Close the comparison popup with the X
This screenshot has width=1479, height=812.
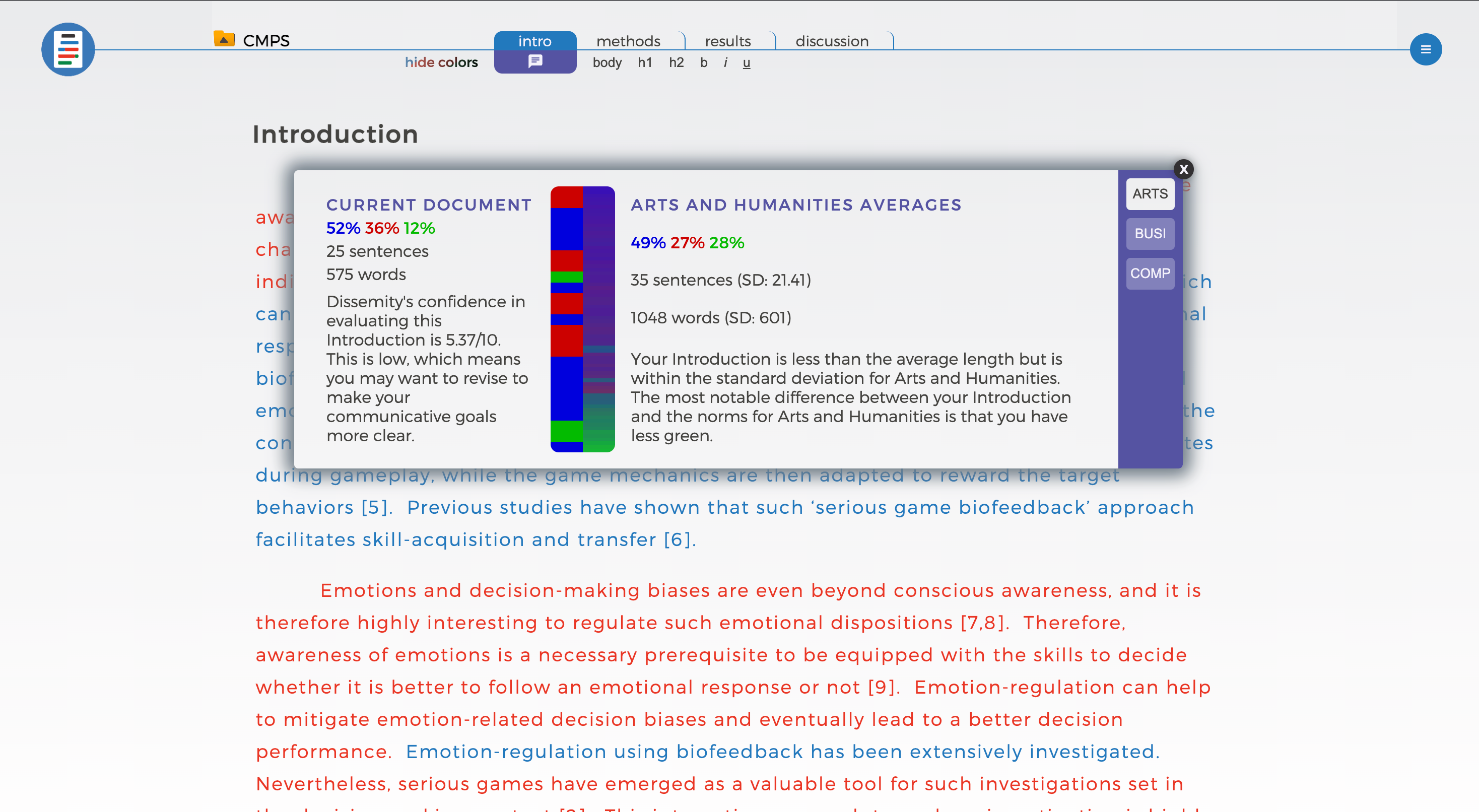click(1183, 169)
